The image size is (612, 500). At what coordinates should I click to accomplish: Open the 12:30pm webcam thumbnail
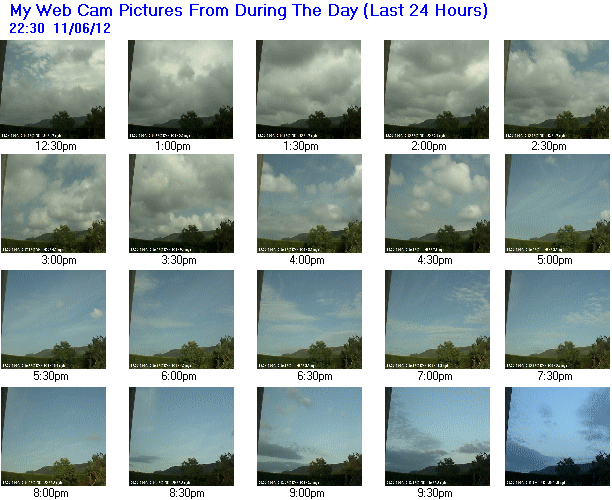(52, 89)
